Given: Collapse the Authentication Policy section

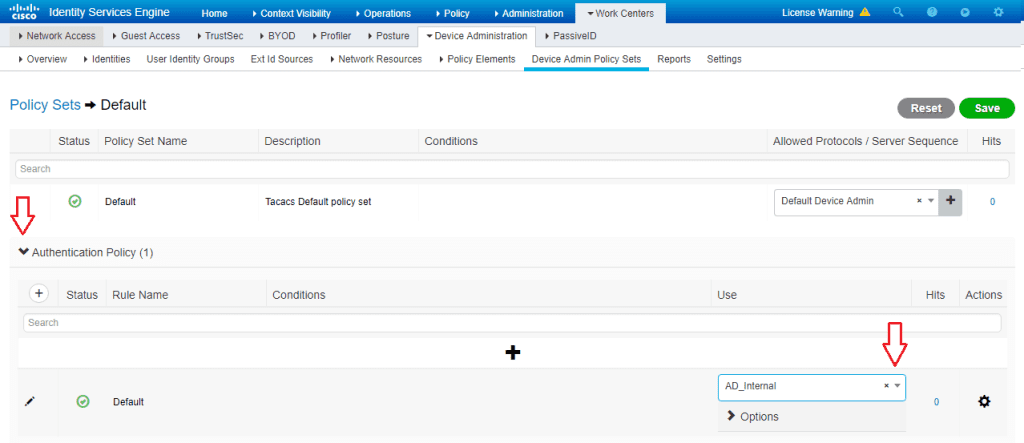Looking at the screenshot, I should (x=24, y=253).
